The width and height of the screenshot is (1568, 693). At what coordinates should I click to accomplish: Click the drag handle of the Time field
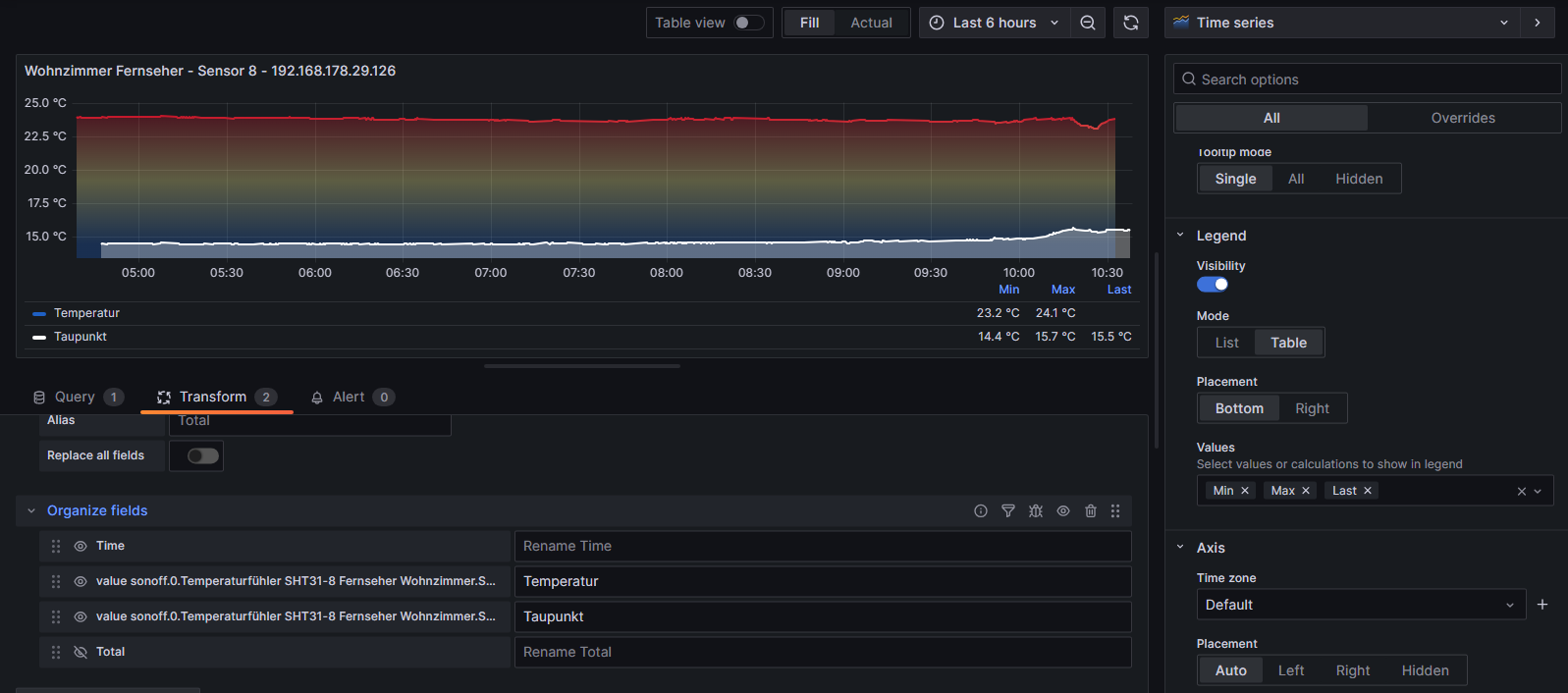pyautogui.click(x=56, y=546)
